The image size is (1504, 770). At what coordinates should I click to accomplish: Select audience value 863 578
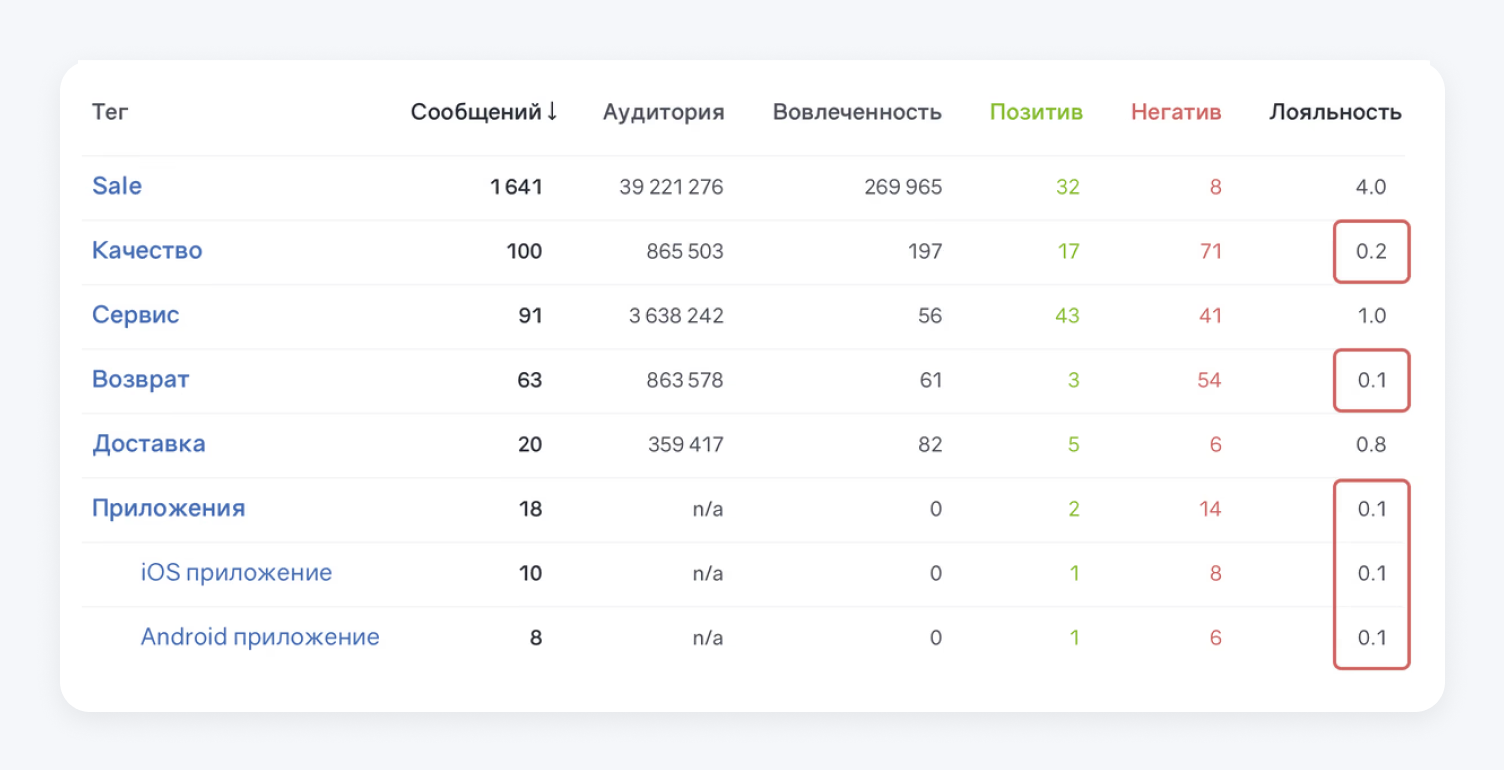685,380
